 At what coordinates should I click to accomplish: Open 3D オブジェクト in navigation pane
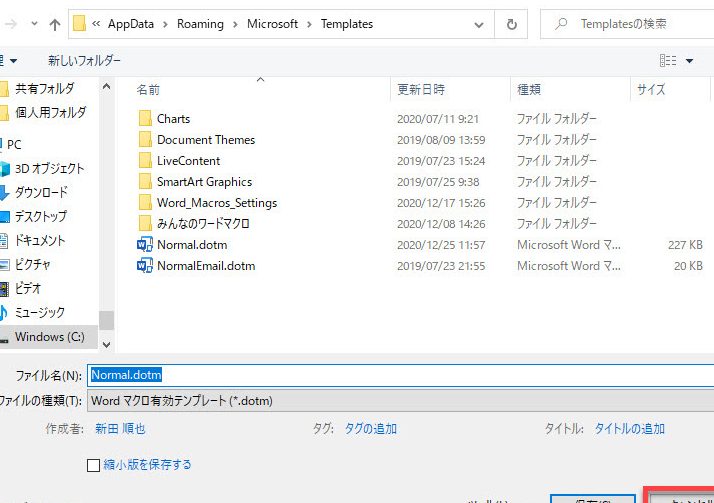tap(49, 168)
